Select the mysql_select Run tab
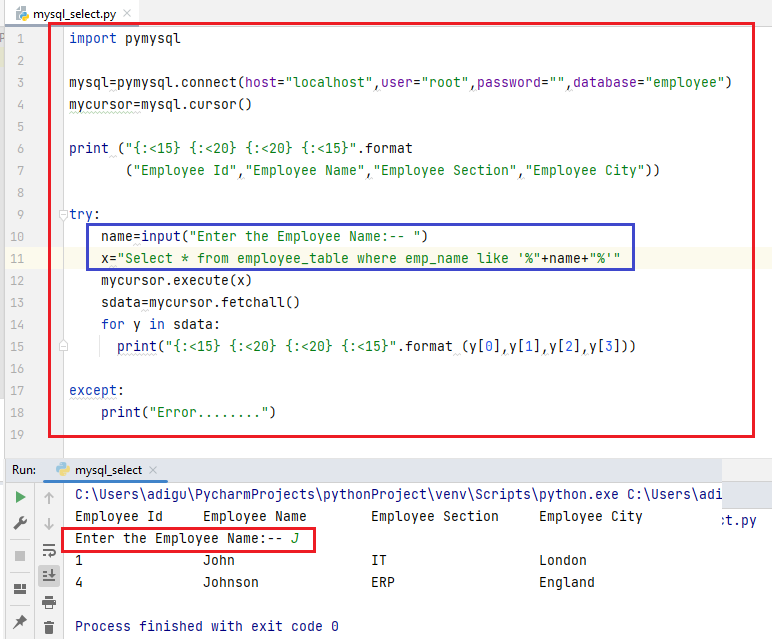Viewport: 772px width, 639px height. tap(108, 470)
